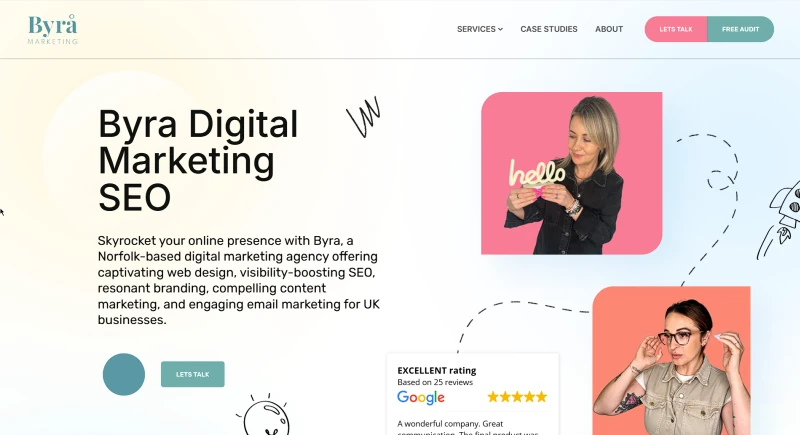The width and height of the screenshot is (800, 435).
Task: Click the Byra Marketing logo
Action: coord(53,29)
